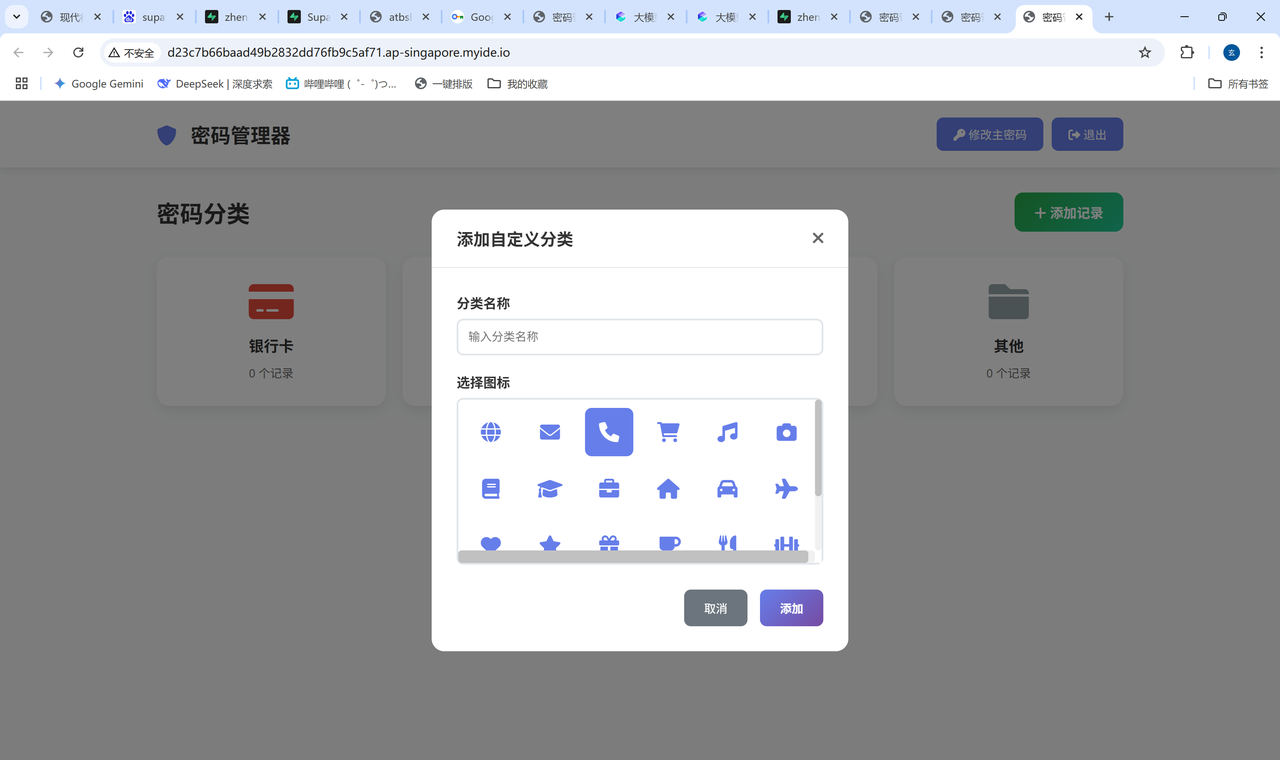Pick the highlighted phone icon
The height and width of the screenshot is (760, 1280).
[x=609, y=432]
